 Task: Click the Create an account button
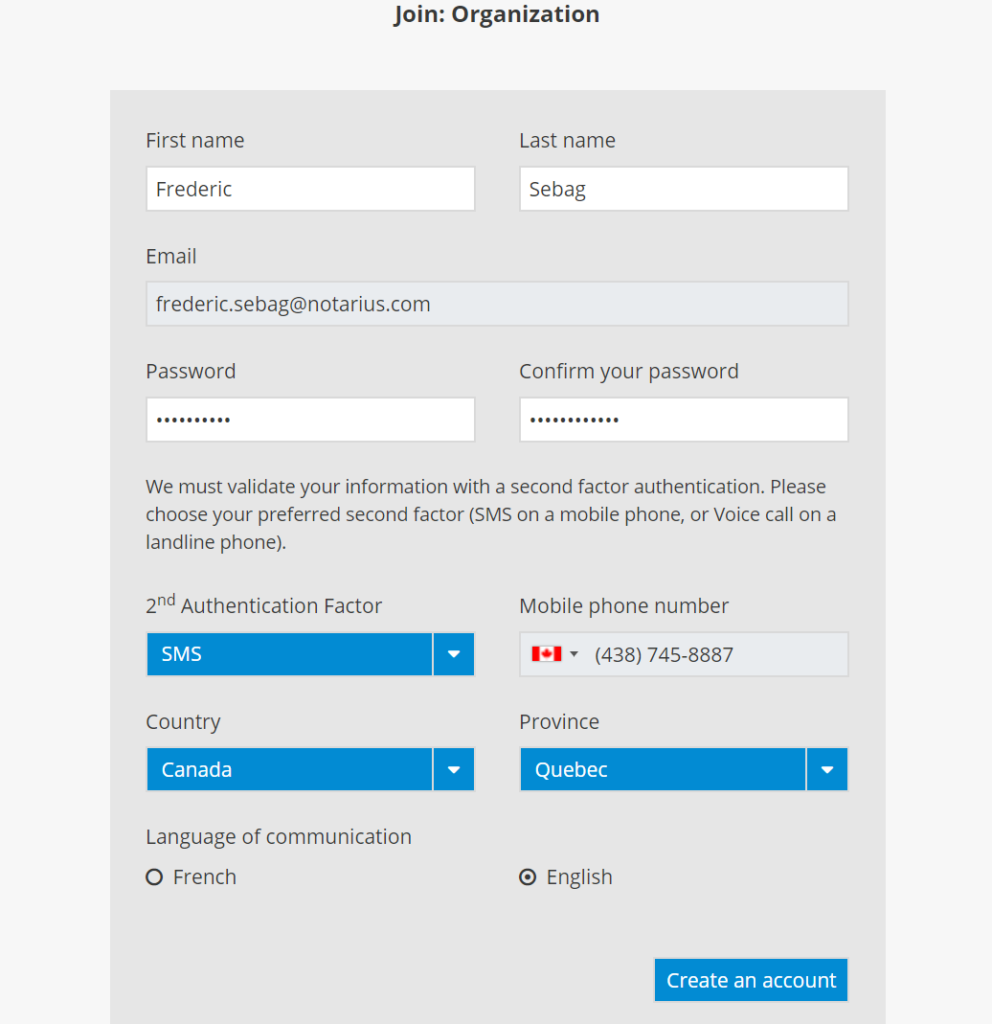pos(751,980)
